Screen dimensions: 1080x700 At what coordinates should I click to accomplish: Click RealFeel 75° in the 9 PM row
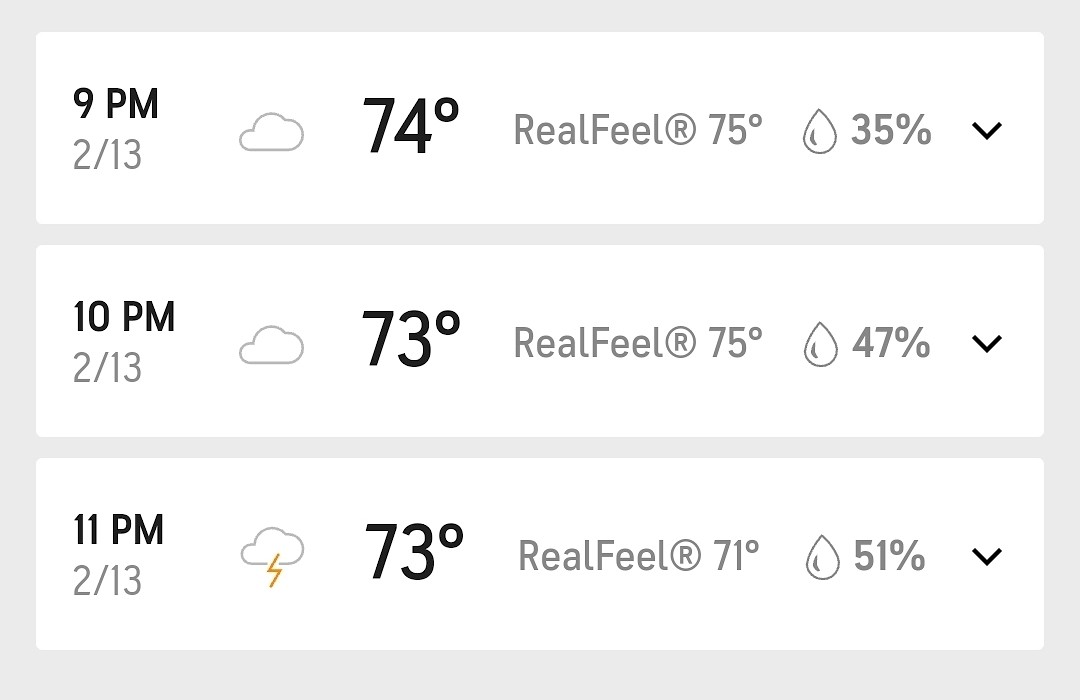(x=638, y=130)
